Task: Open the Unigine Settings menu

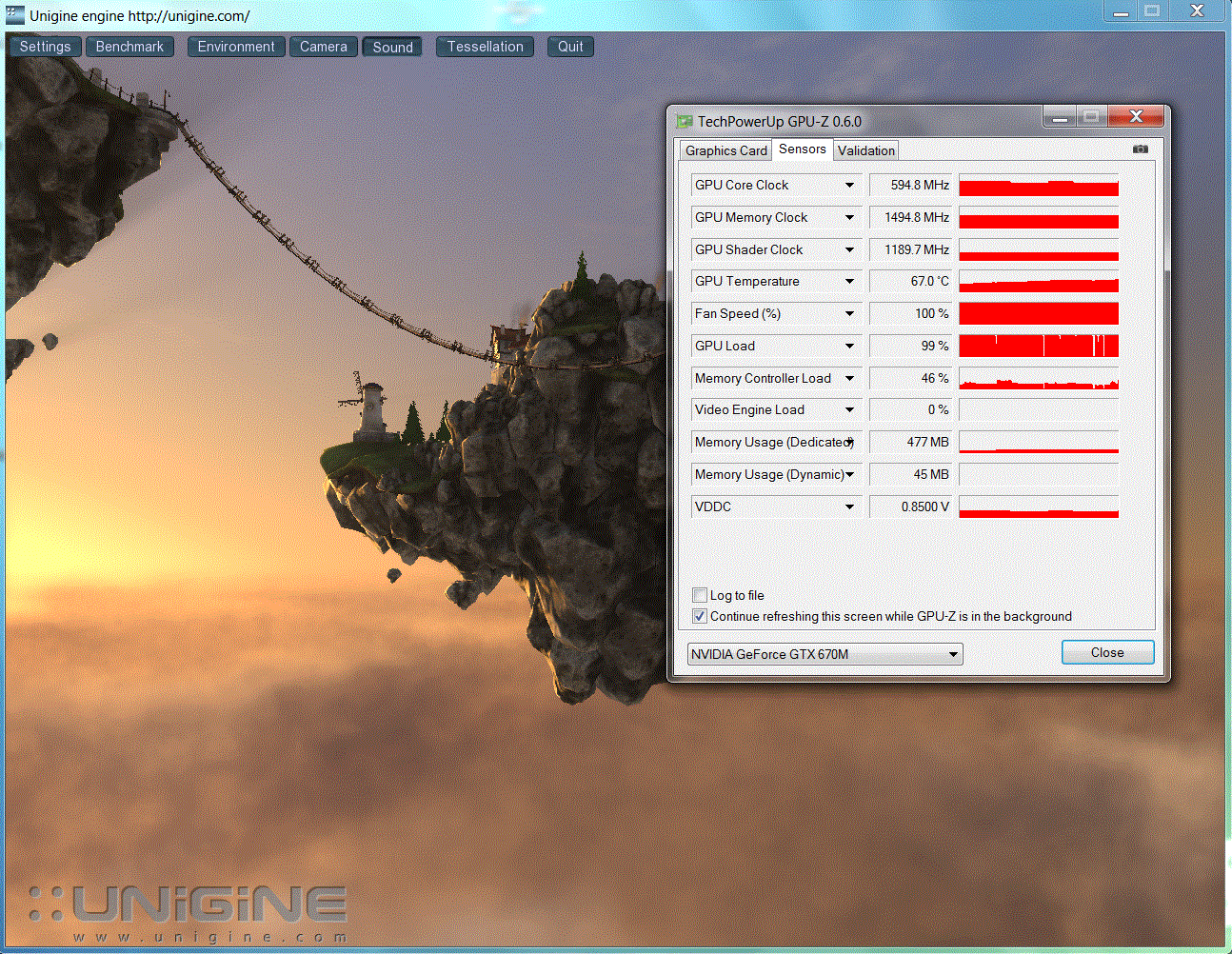Action: 45,47
